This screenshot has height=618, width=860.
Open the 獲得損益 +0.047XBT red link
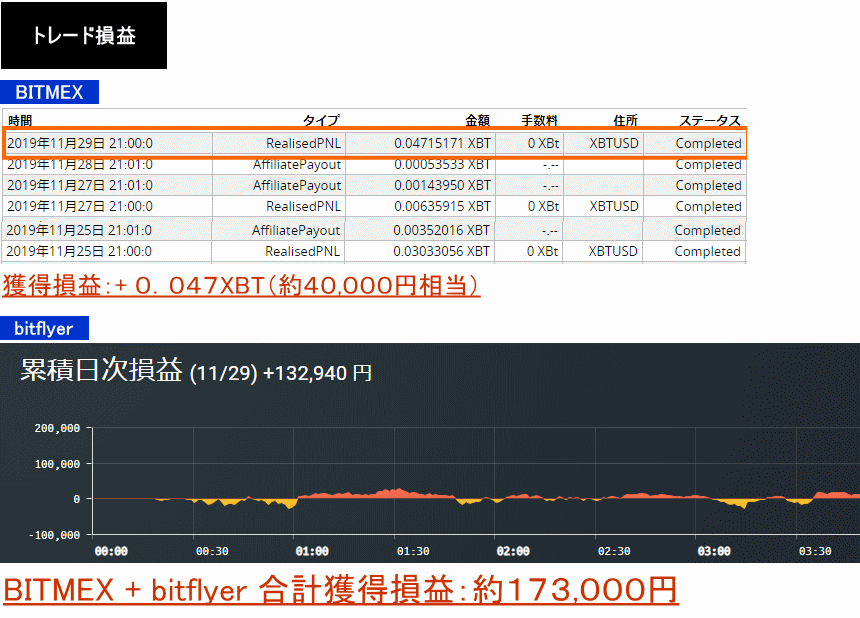[x=240, y=286]
